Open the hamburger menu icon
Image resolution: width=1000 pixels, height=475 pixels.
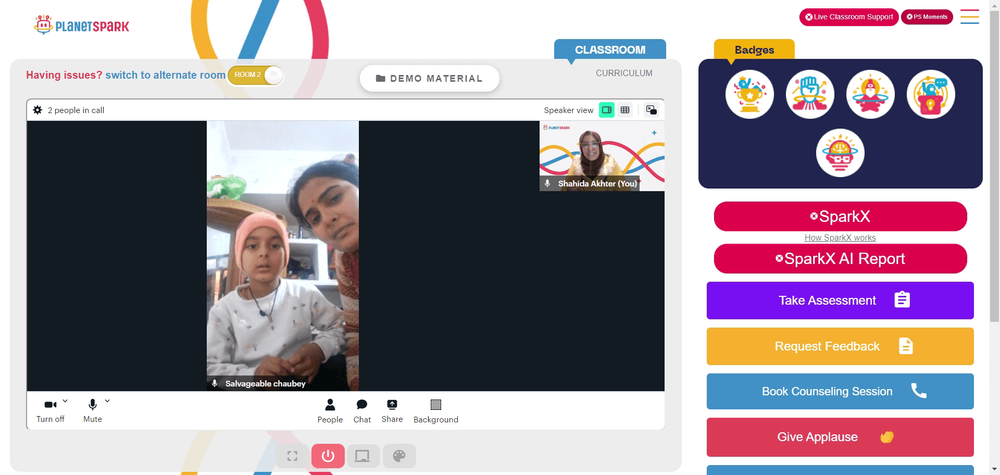click(x=969, y=17)
